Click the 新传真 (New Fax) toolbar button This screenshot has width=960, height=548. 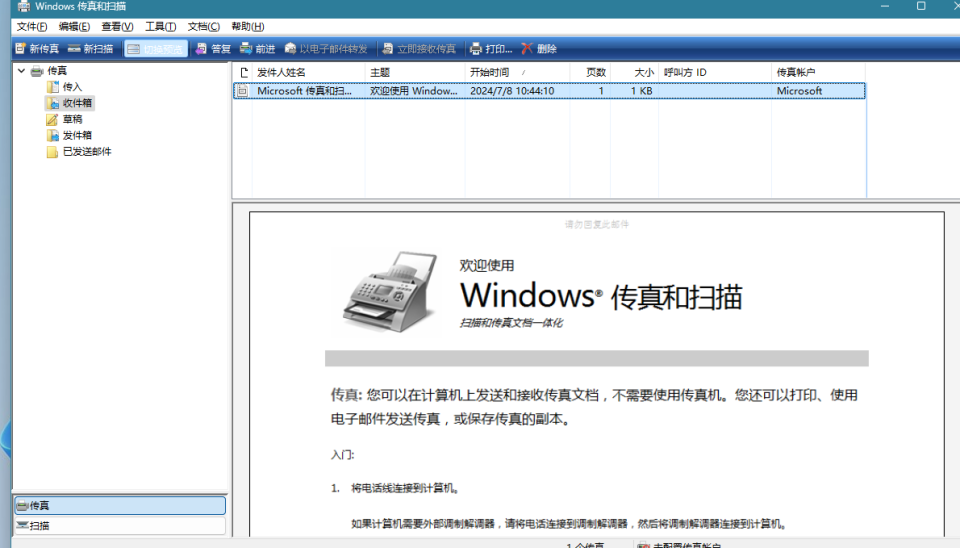click(x=37, y=49)
